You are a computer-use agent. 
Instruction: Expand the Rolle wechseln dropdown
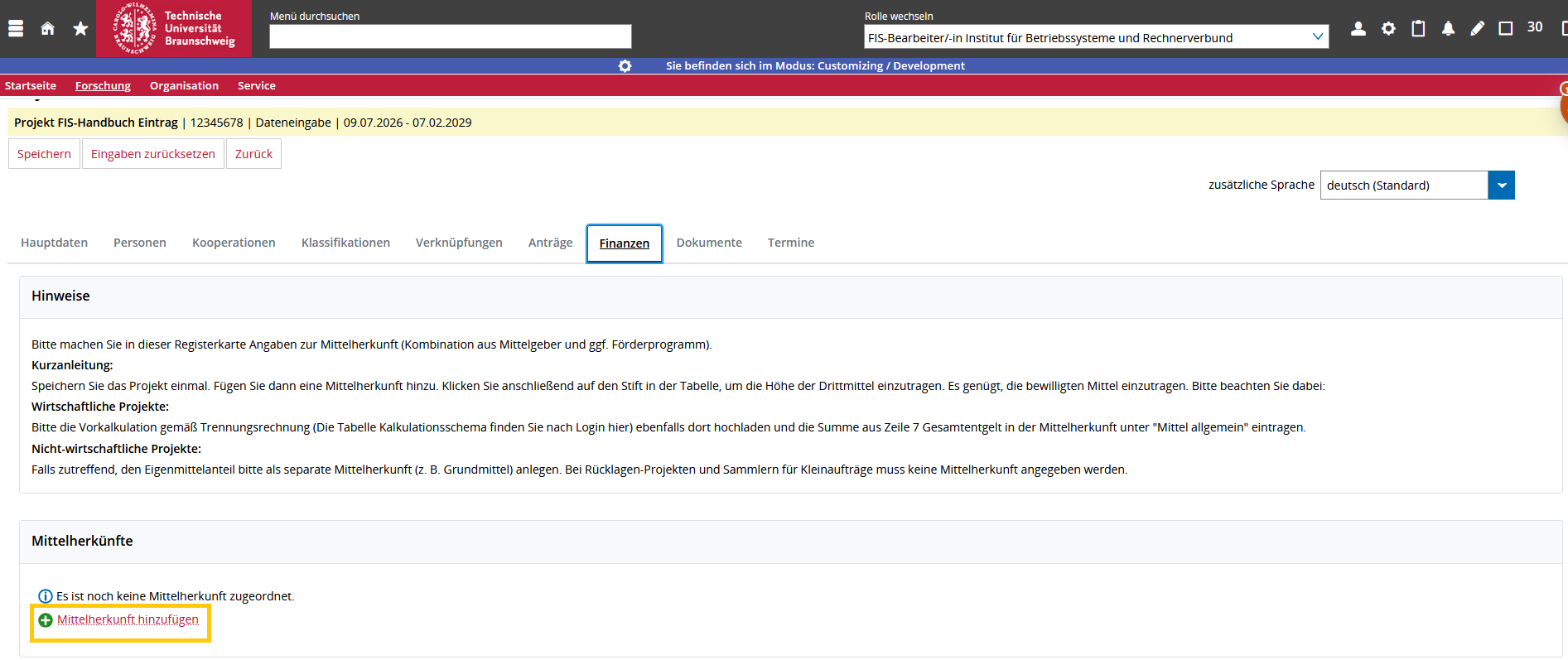tap(1317, 37)
